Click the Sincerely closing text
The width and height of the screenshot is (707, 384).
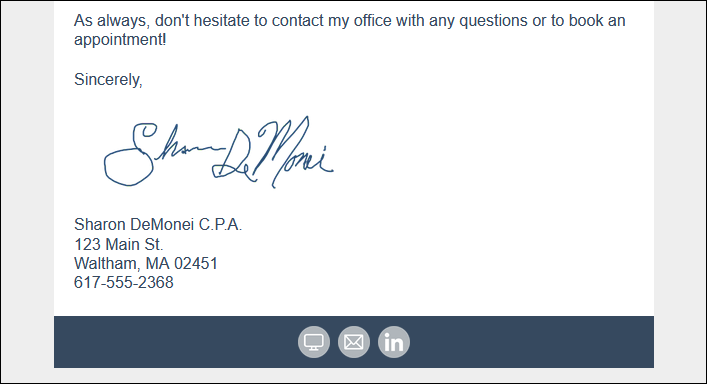[108, 80]
